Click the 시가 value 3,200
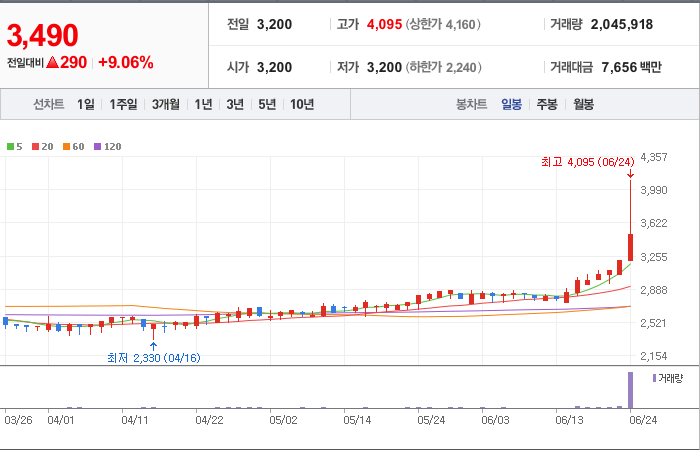The height and width of the screenshot is (450, 700). coord(275,67)
